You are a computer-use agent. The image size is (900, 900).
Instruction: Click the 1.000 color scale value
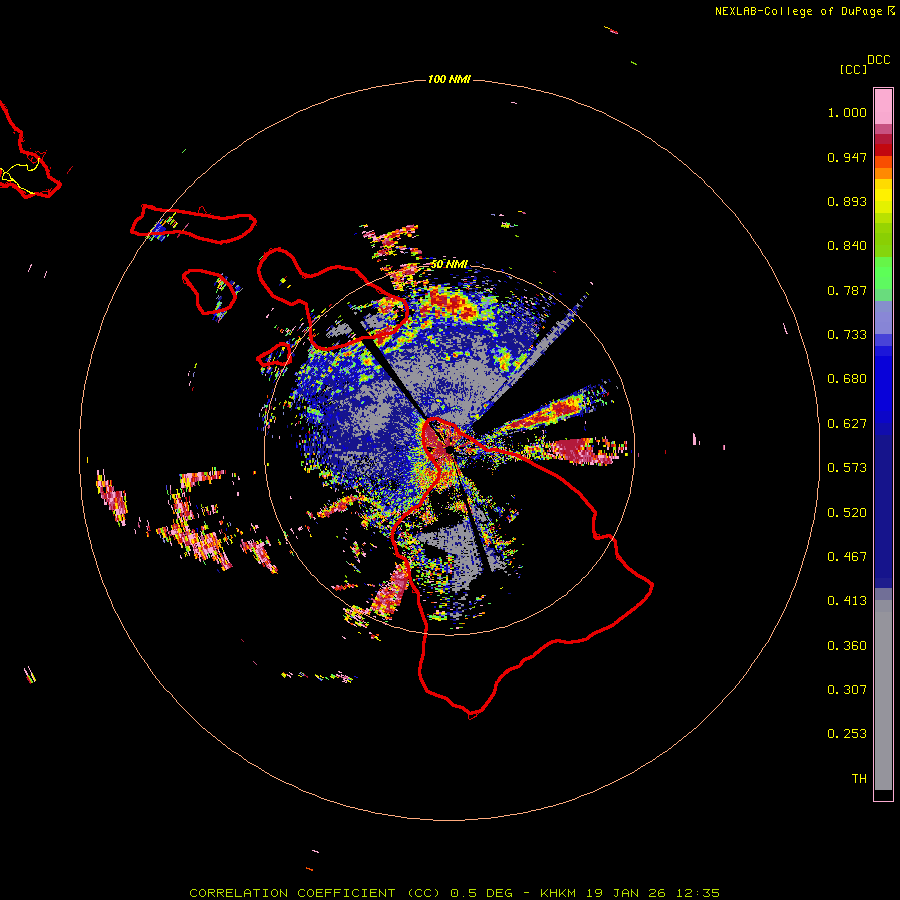(x=847, y=112)
